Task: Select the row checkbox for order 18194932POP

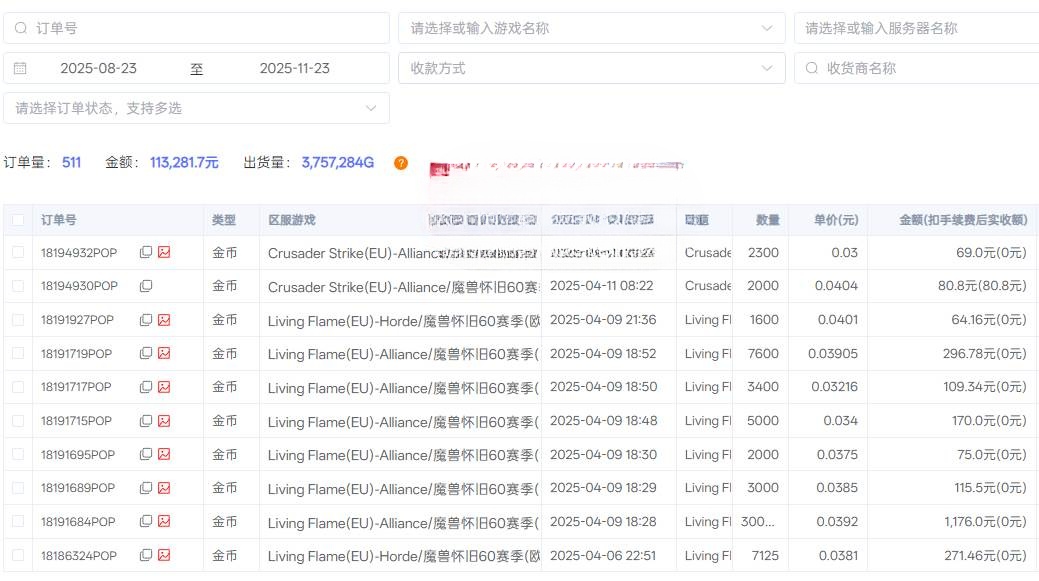Action: click(18, 252)
